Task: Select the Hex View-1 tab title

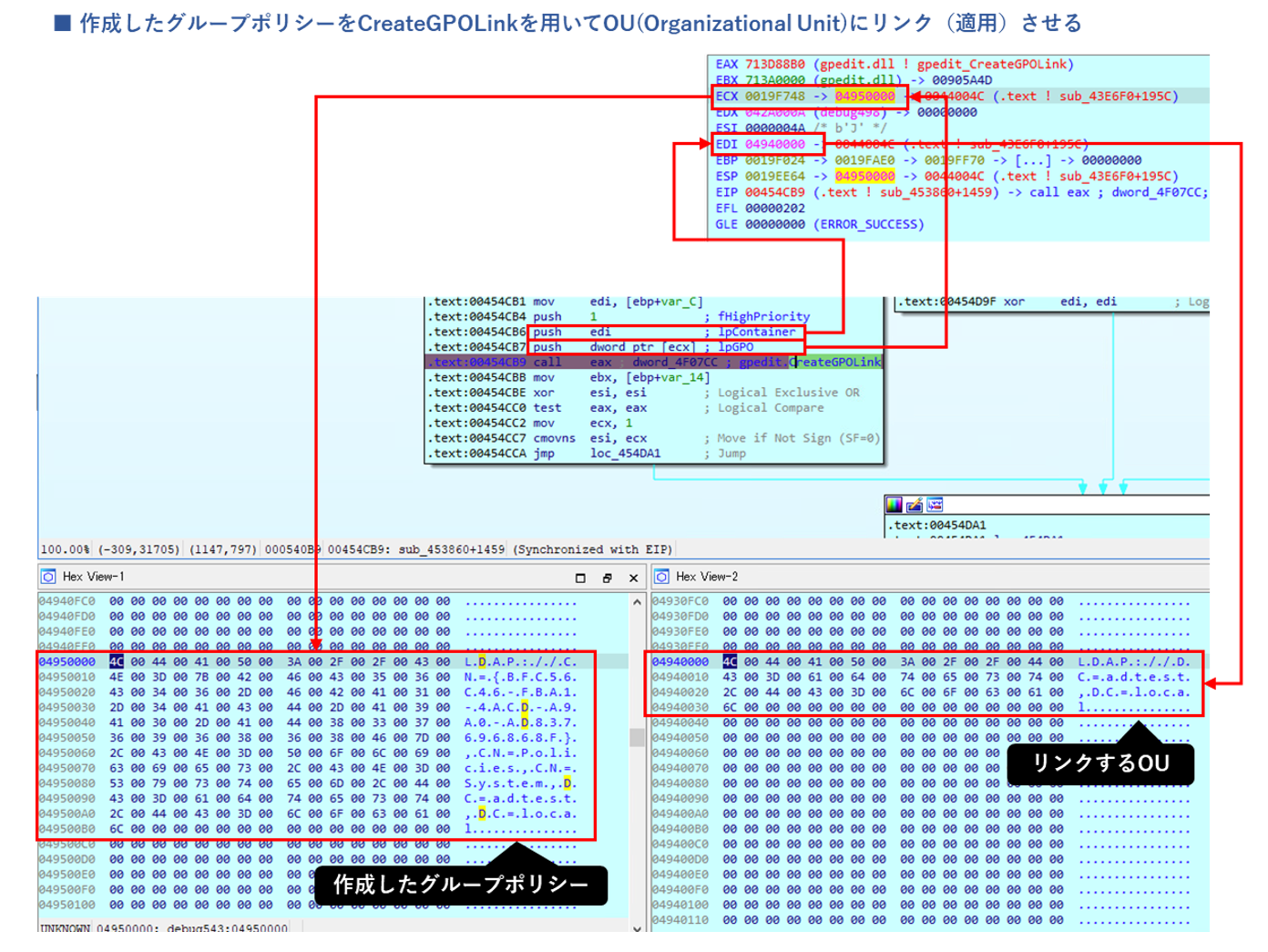Action: (x=93, y=577)
